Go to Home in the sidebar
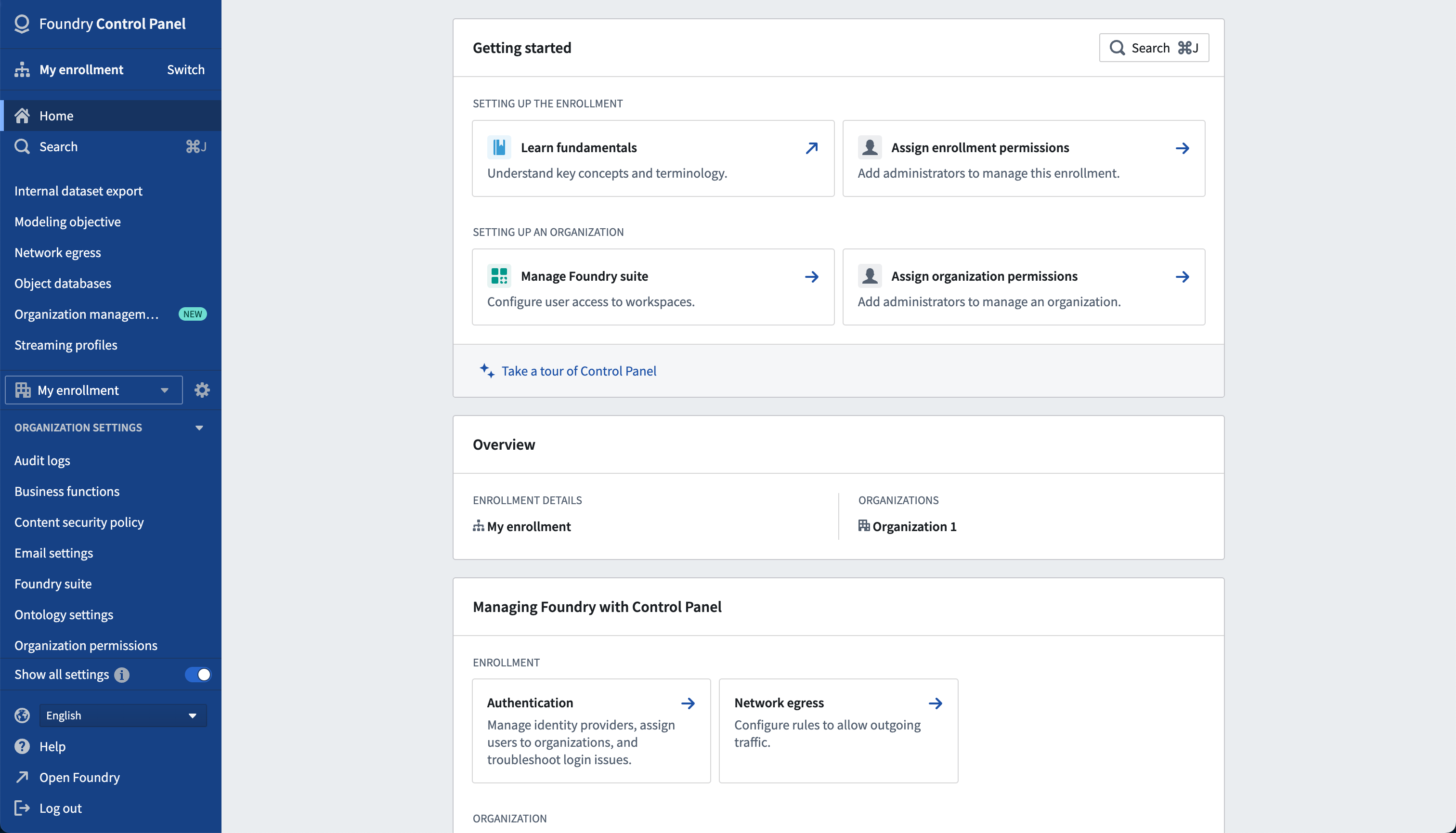The height and width of the screenshot is (833, 1456). (x=110, y=116)
